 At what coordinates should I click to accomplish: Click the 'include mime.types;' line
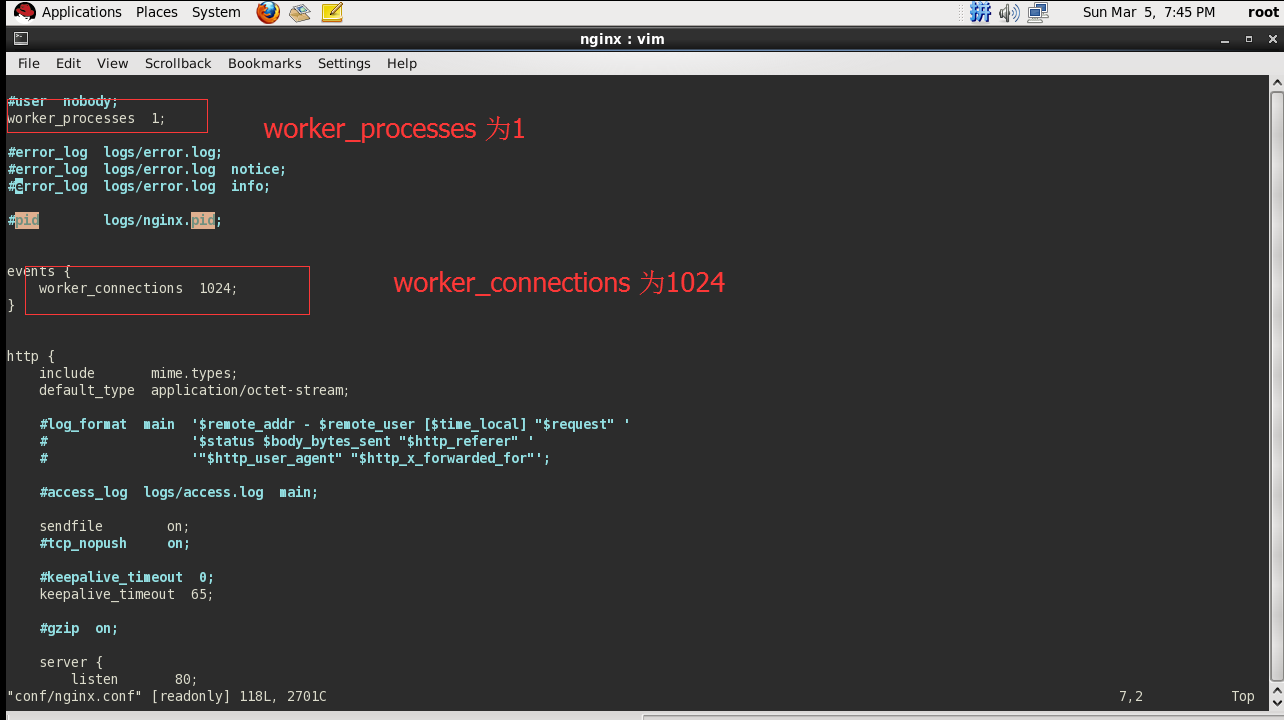coord(139,373)
